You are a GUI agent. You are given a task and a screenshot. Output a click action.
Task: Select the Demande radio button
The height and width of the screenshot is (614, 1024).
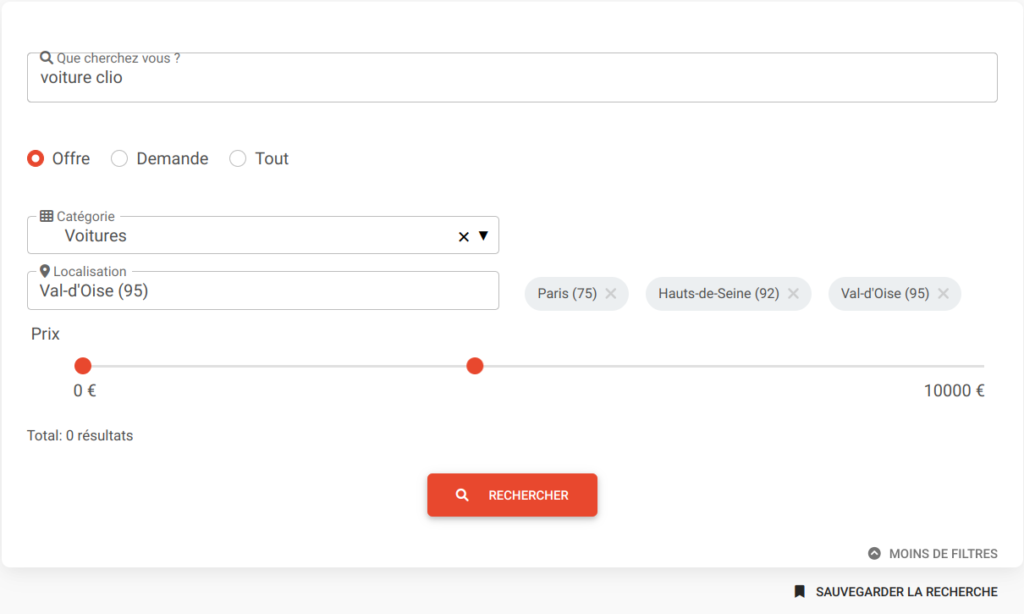119,158
